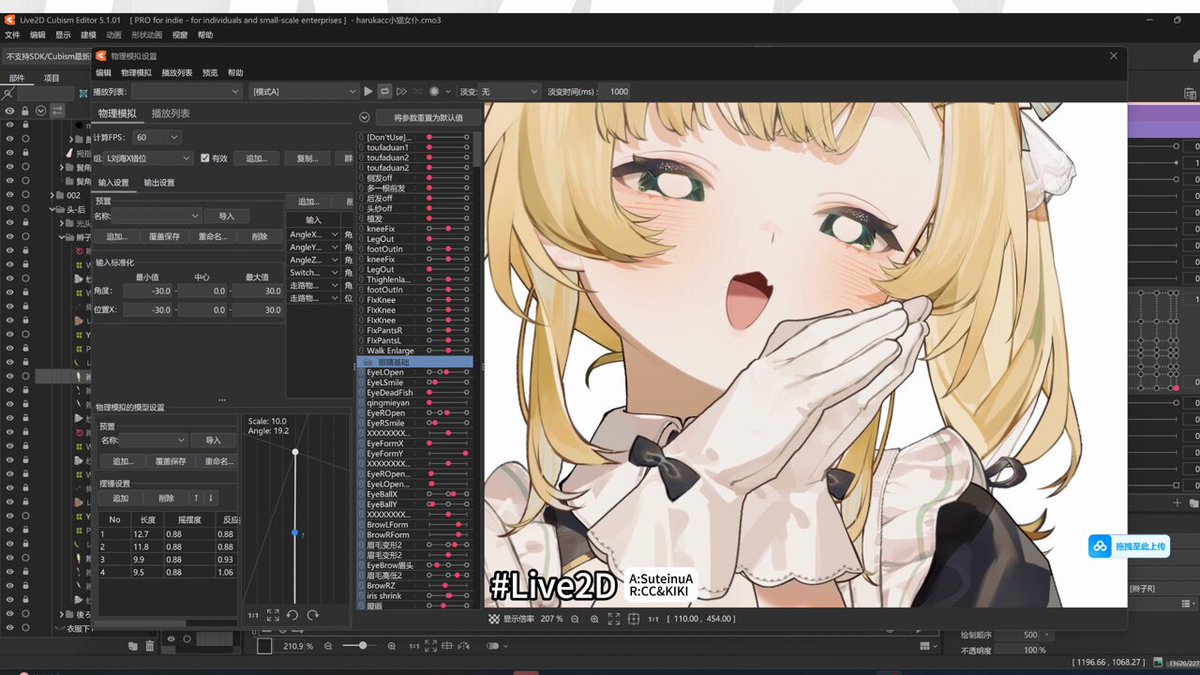Click 削除 in pendulum settings
Viewport: 1200px width, 675px height.
[166, 498]
